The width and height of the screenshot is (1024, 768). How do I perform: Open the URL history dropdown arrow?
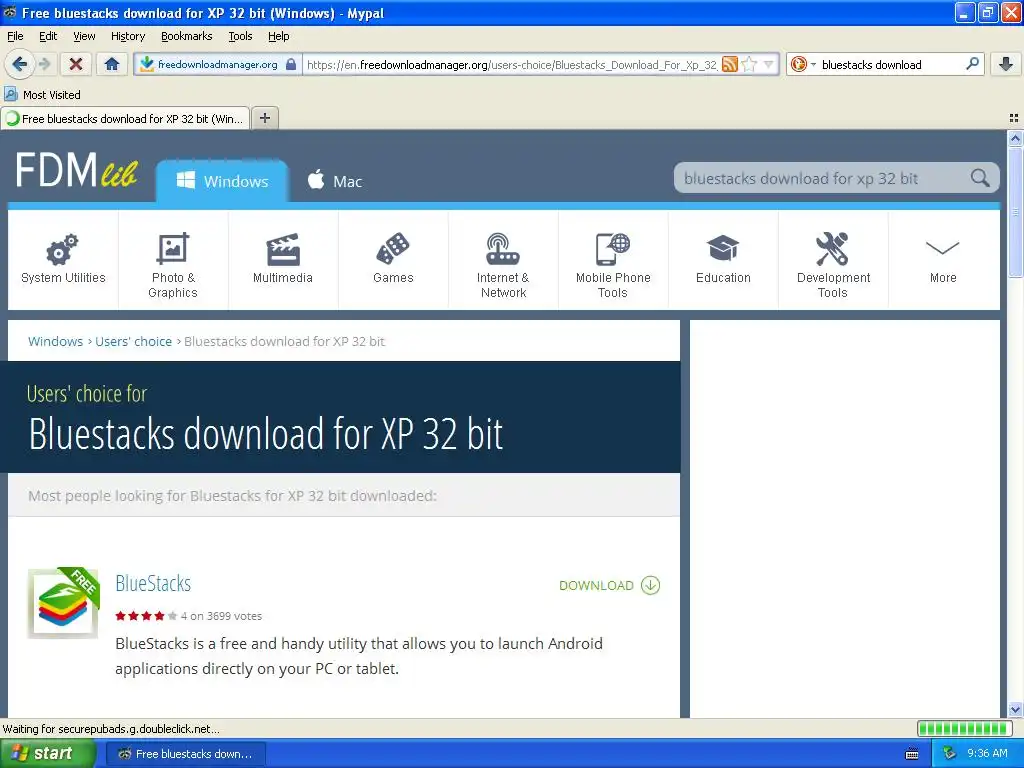[x=769, y=64]
